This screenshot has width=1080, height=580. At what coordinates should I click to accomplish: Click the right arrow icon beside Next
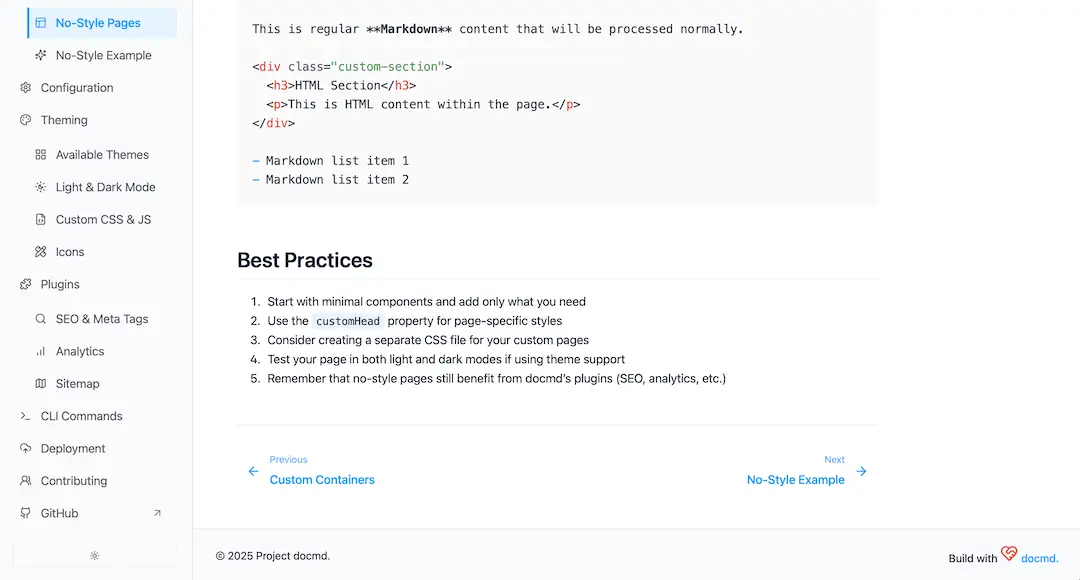(x=861, y=471)
